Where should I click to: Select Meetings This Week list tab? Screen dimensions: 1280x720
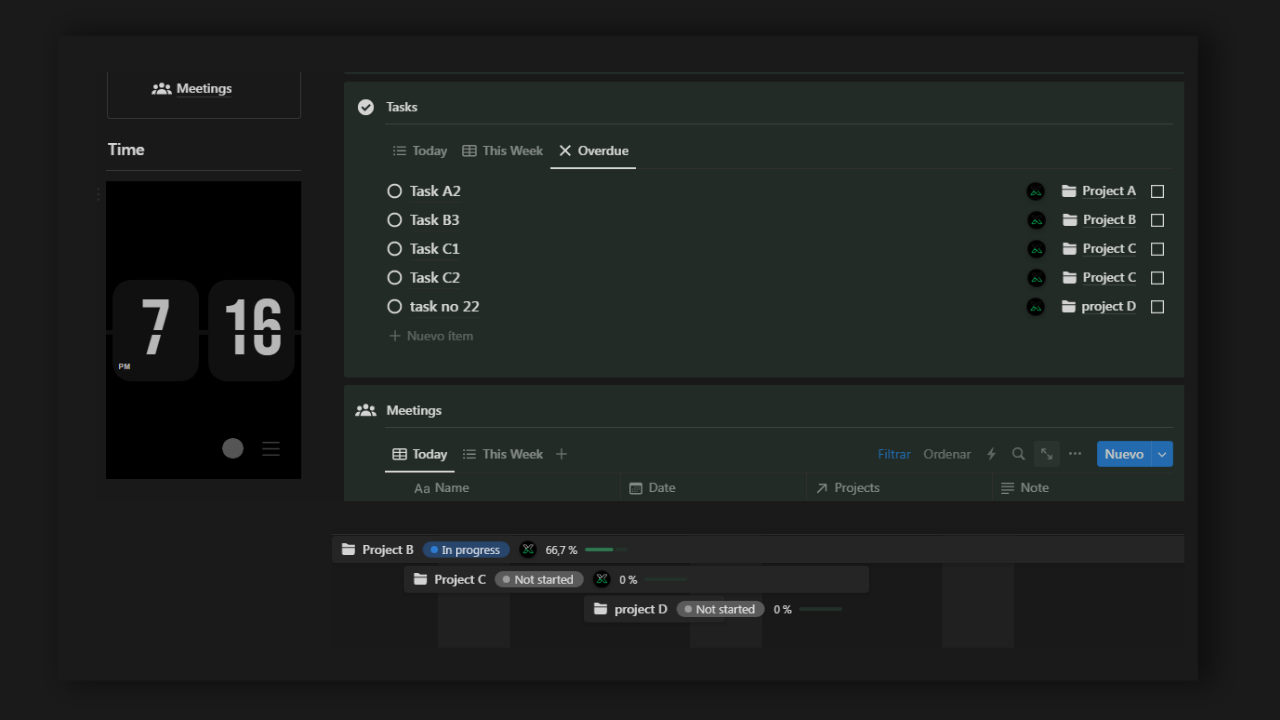pyautogui.click(x=503, y=454)
